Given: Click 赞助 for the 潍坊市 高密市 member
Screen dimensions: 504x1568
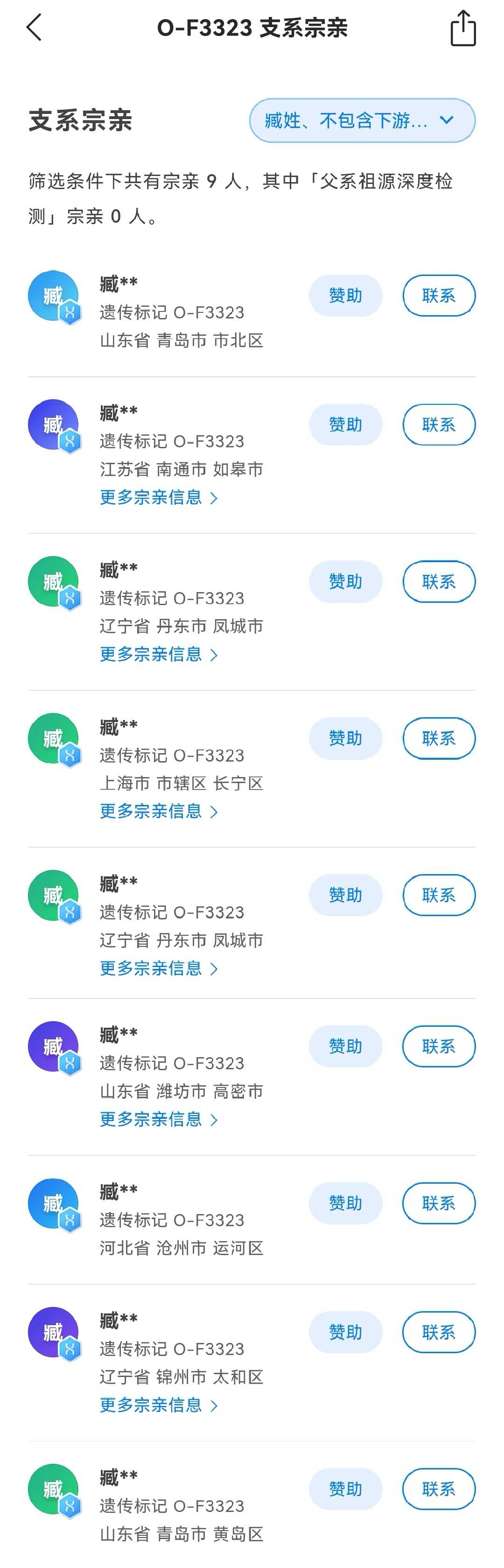Looking at the screenshot, I should pos(346,1046).
